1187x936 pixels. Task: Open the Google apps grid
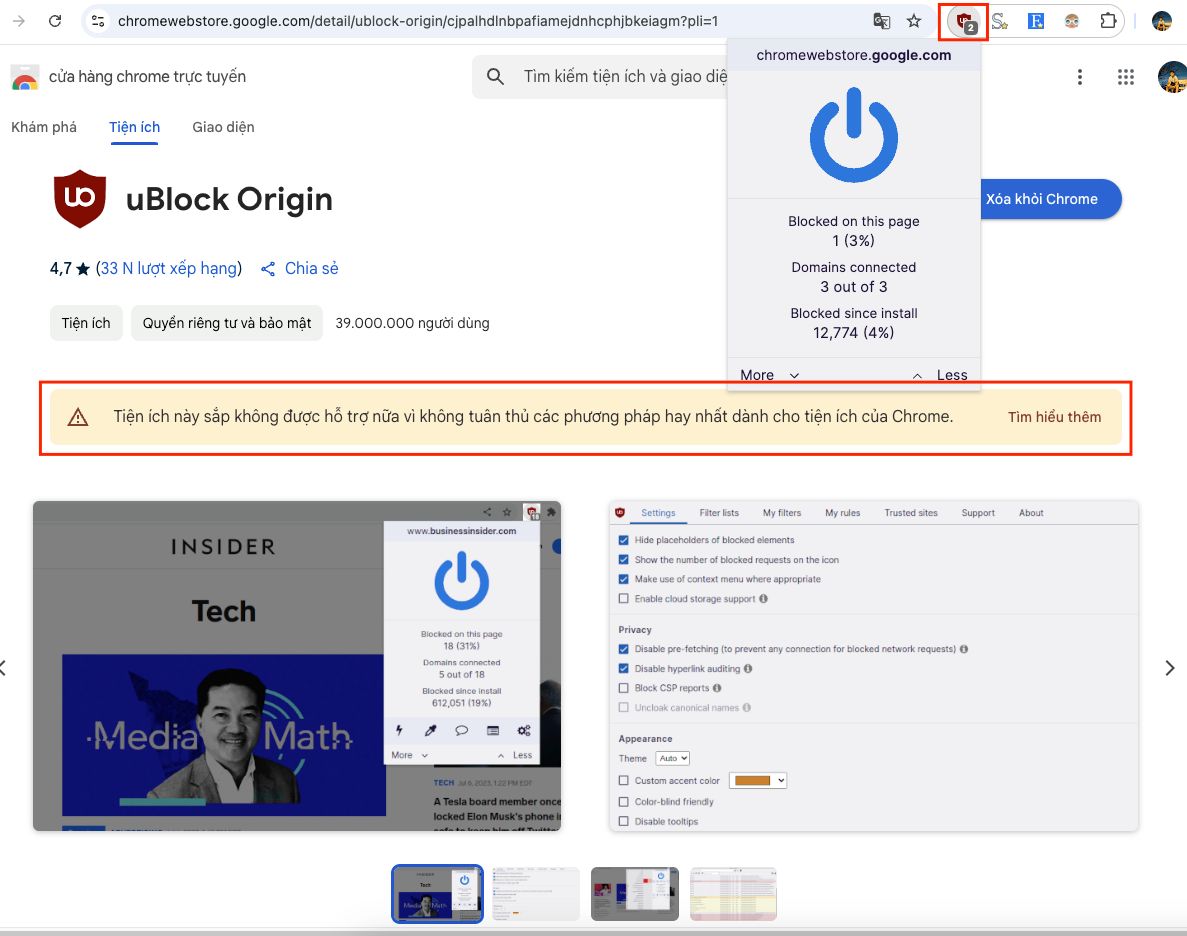tap(1126, 76)
